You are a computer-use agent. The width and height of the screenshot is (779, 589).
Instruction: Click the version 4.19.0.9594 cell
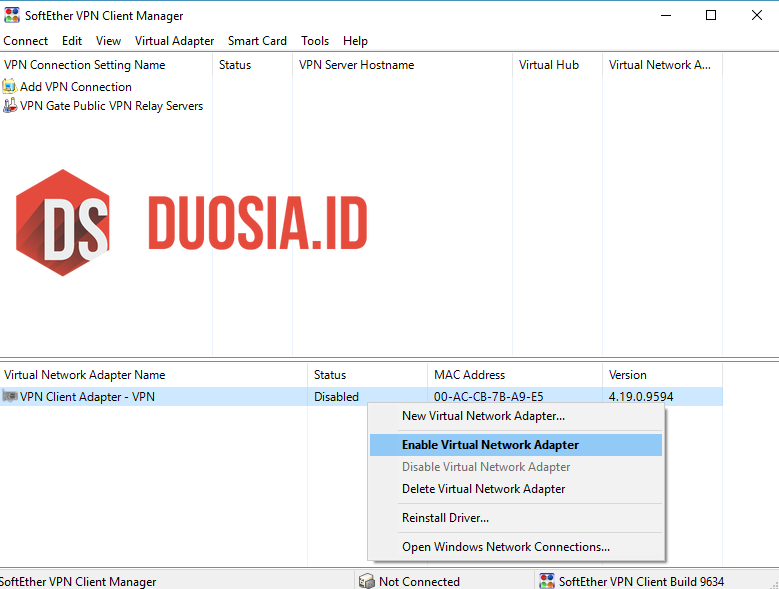641,396
